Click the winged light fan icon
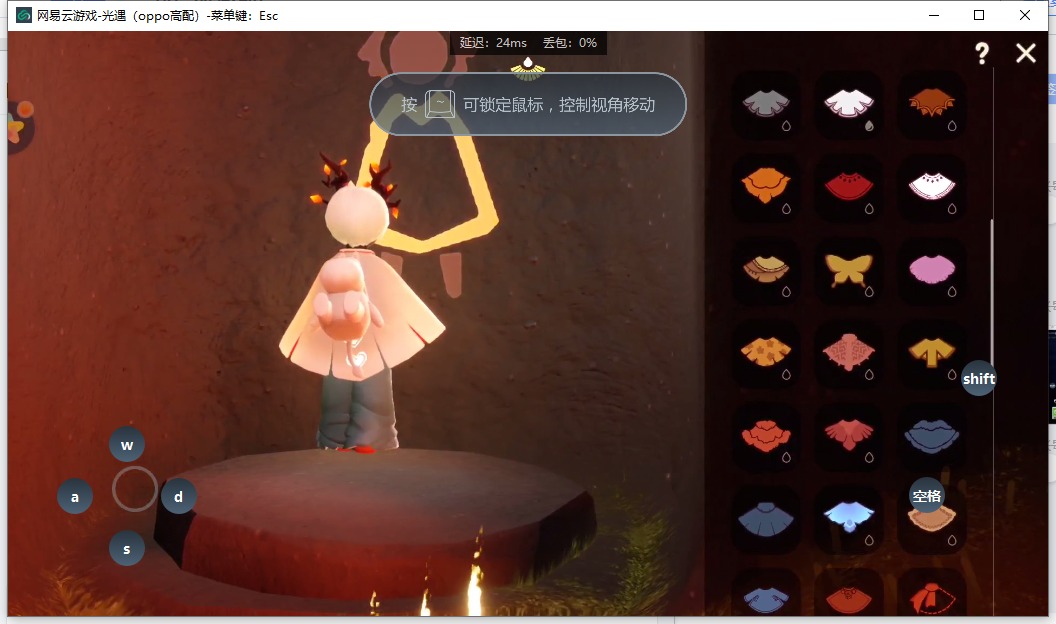This screenshot has width=1056, height=624. tap(528, 69)
